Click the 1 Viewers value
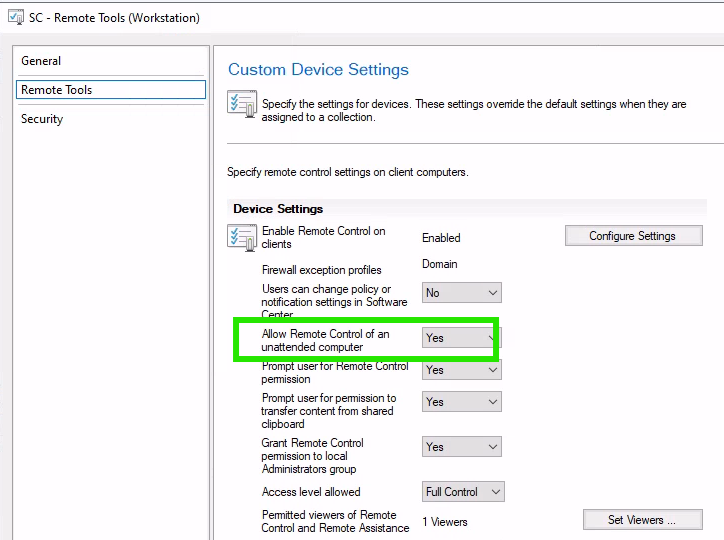This screenshot has width=724, height=540. tap(445, 522)
